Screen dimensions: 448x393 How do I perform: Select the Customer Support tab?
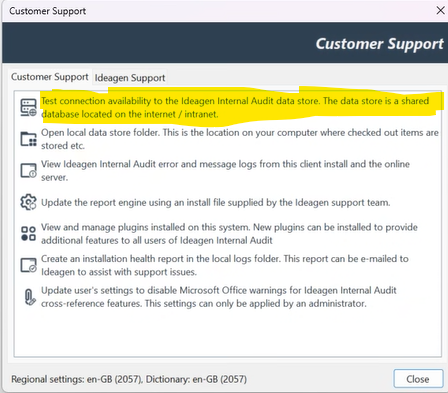click(x=50, y=77)
